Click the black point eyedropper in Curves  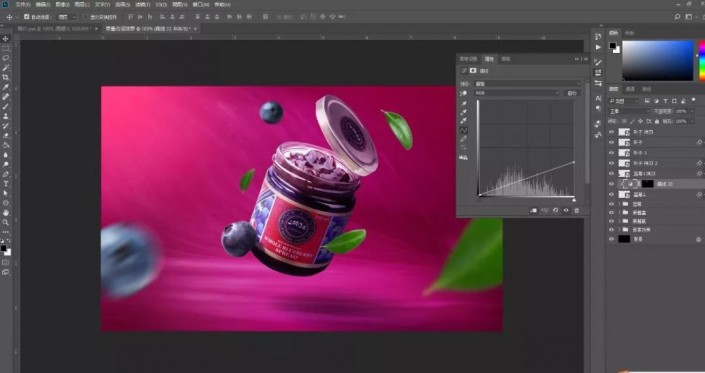(x=464, y=103)
